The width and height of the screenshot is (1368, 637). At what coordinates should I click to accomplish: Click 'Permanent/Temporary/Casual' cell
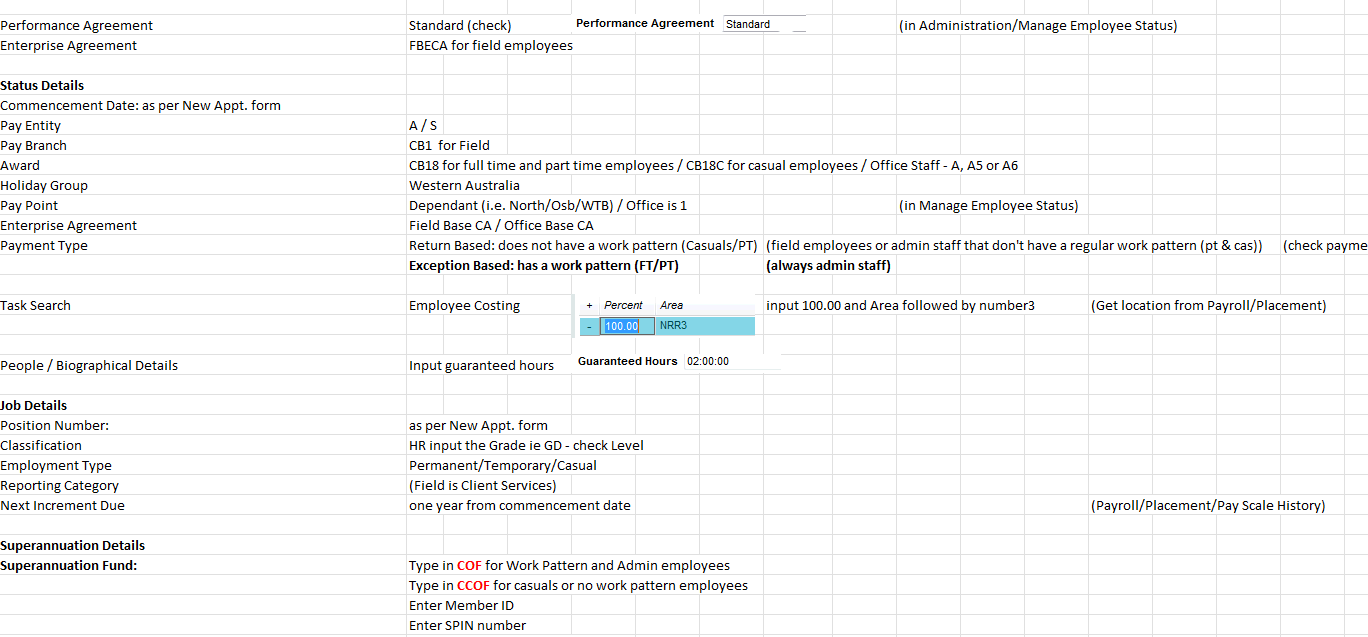tap(503, 465)
